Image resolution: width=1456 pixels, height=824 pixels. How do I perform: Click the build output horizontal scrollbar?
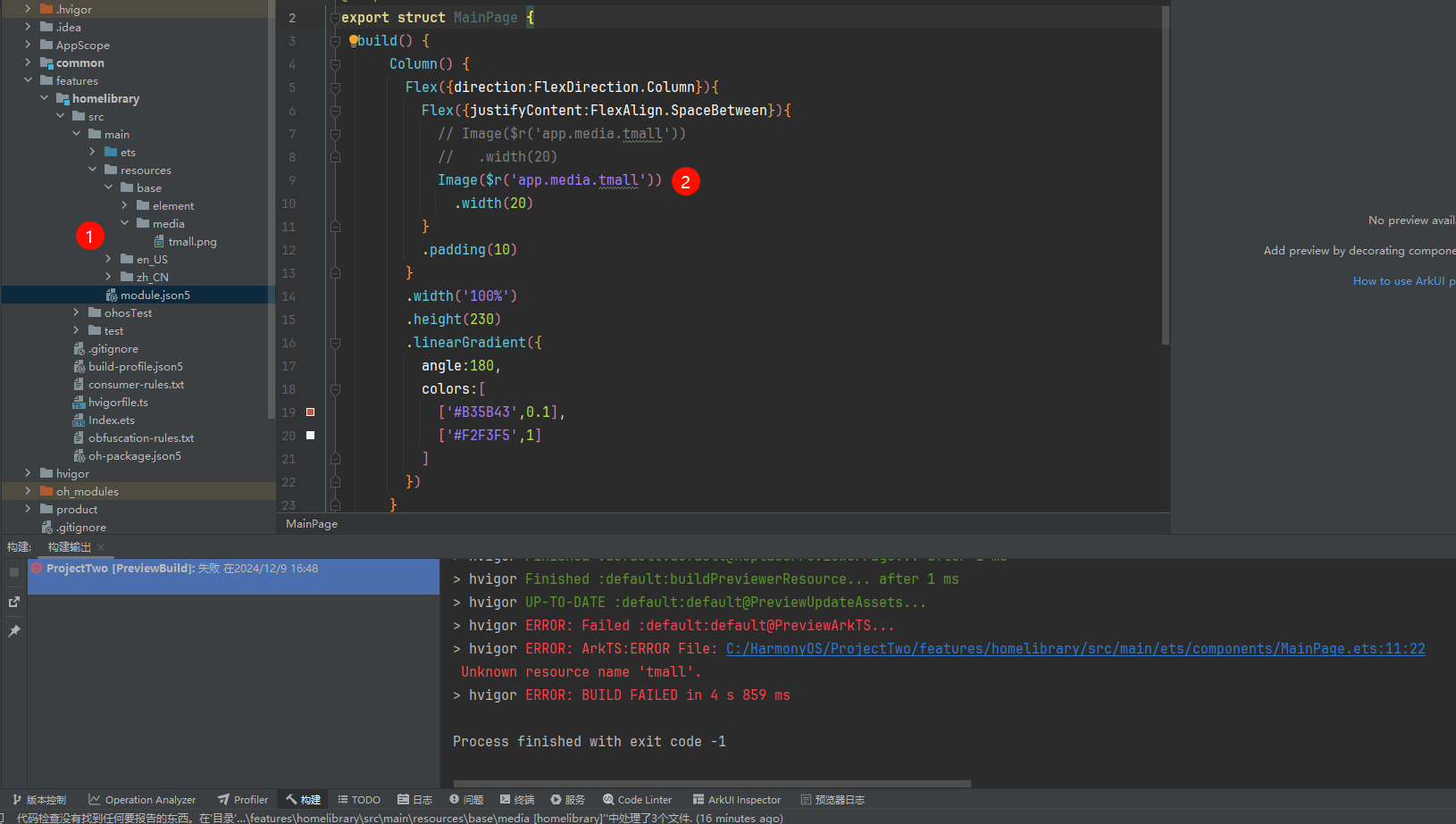712,784
